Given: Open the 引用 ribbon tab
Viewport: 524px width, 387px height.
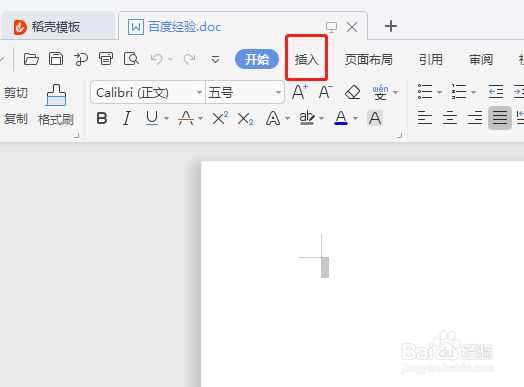Looking at the screenshot, I should 431,59.
